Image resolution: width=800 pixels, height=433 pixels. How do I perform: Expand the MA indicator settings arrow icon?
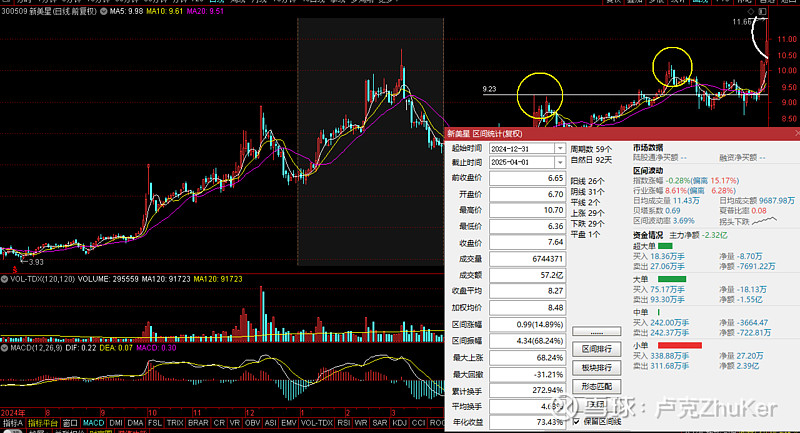[x=104, y=11]
